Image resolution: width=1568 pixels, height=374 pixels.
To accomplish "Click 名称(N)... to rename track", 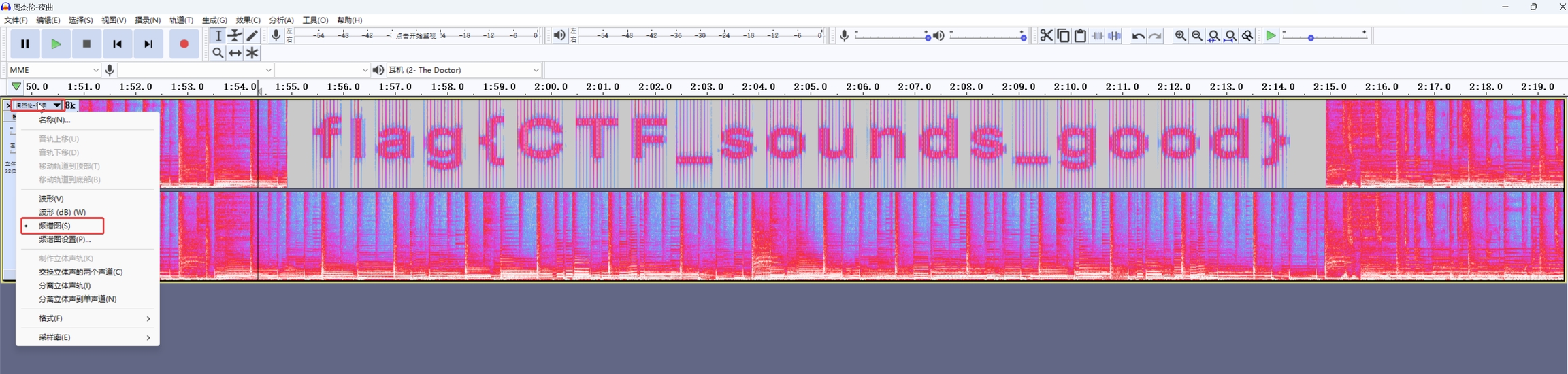I will click(x=54, y=120).
